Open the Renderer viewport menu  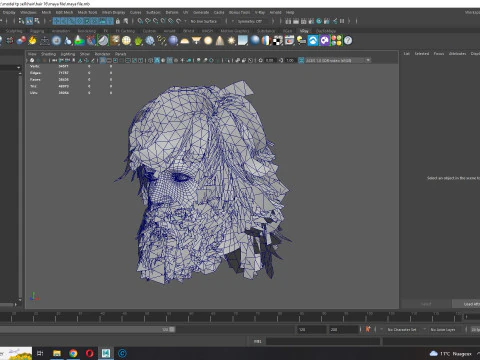(102, 54)
